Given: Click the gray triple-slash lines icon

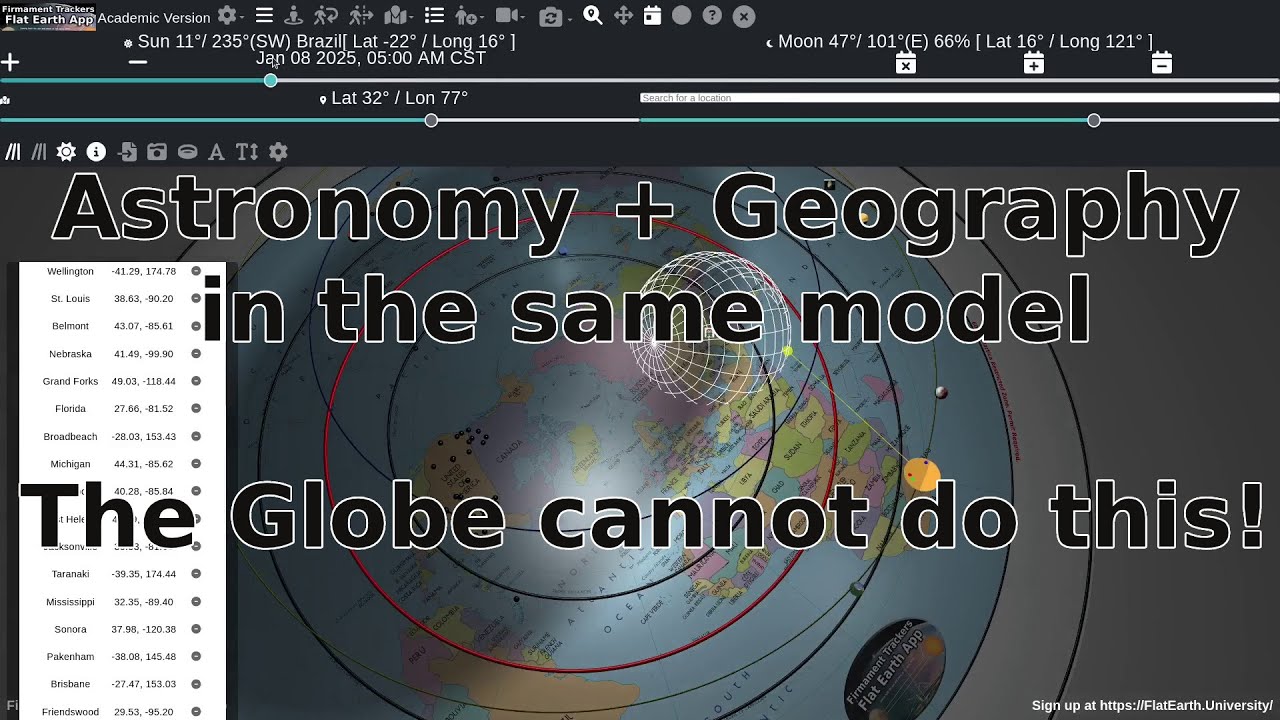Looking at the screenshot, I should point(39,152).
